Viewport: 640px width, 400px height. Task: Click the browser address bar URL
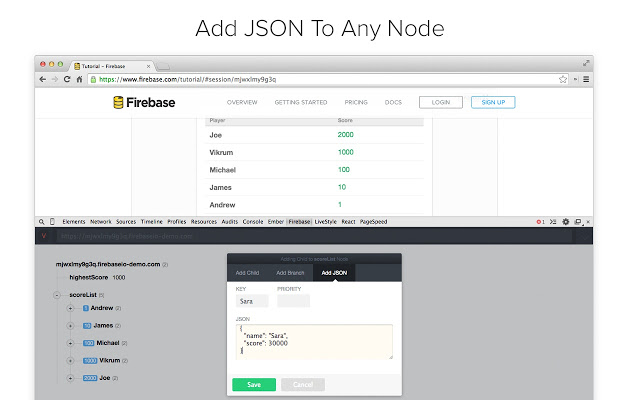coord(188,80)
